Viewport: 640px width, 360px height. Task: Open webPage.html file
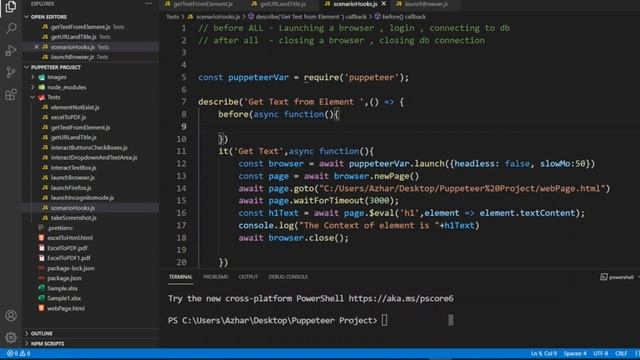(x=66, y=309)
